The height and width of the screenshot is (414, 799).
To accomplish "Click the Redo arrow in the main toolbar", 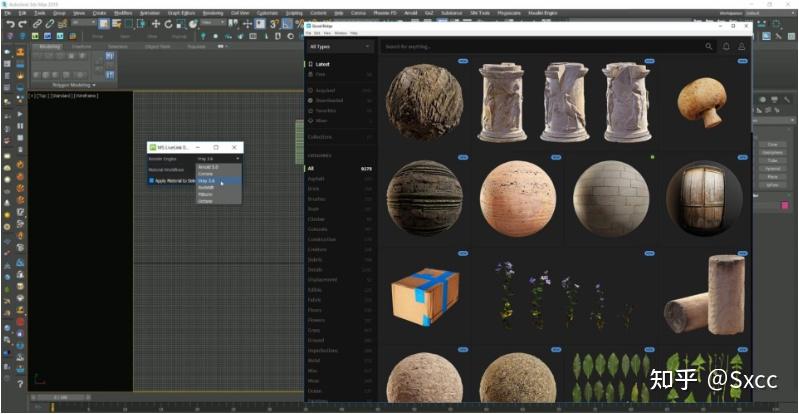I will coord(22,24).
